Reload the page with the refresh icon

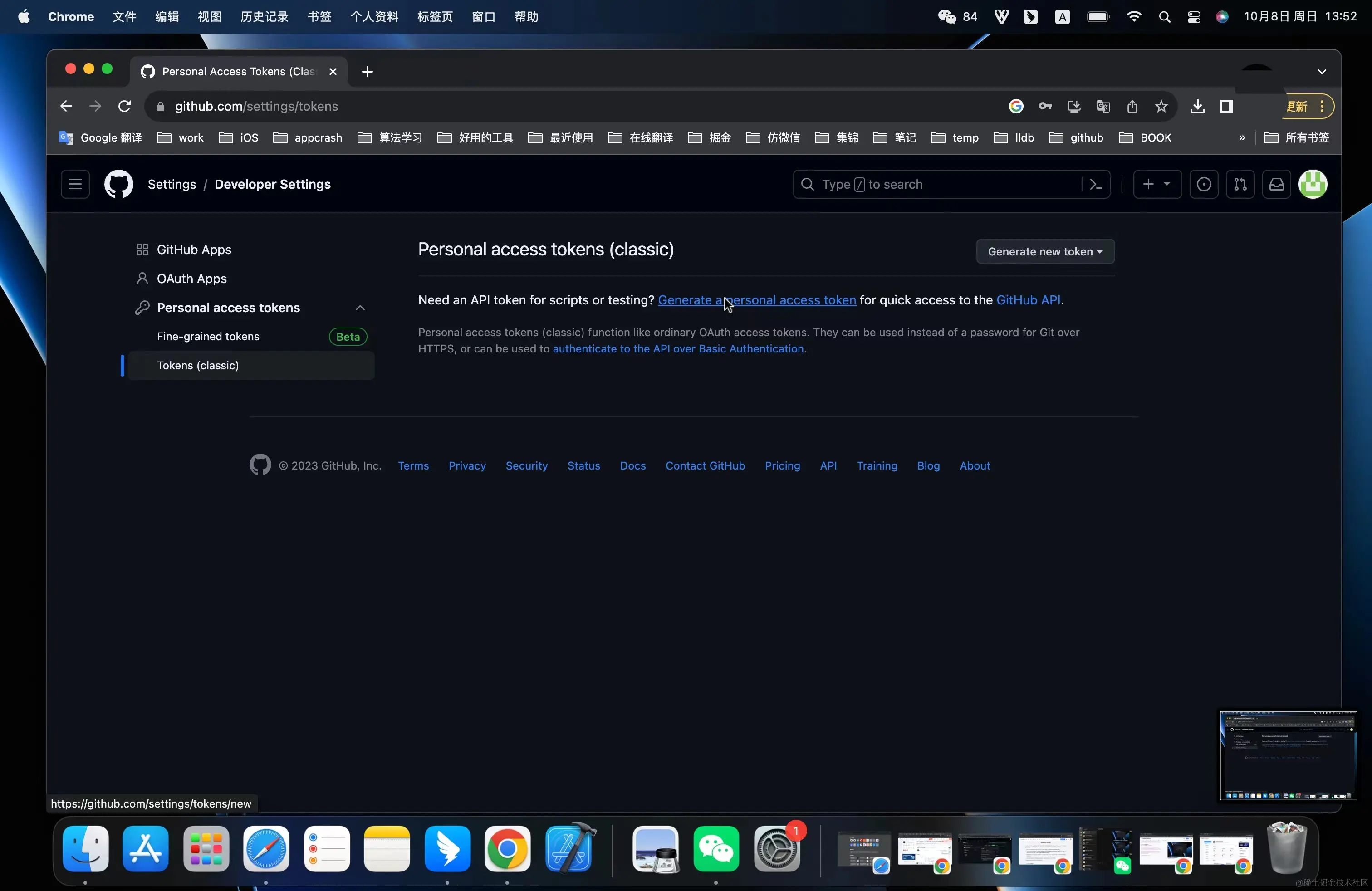(x=124, y=107)
